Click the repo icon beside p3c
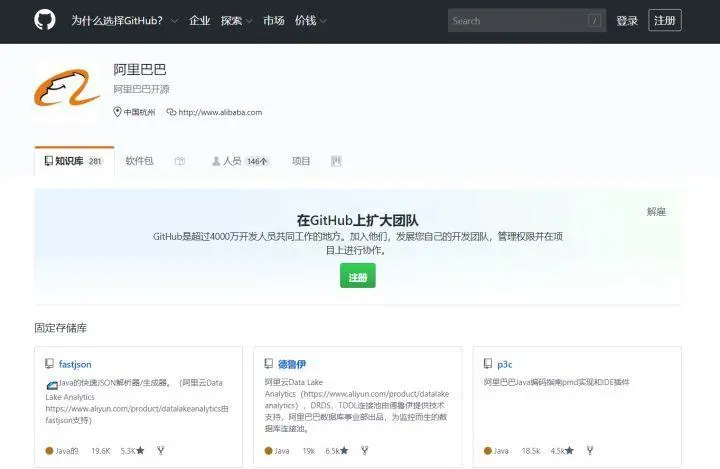 [488, 364]
